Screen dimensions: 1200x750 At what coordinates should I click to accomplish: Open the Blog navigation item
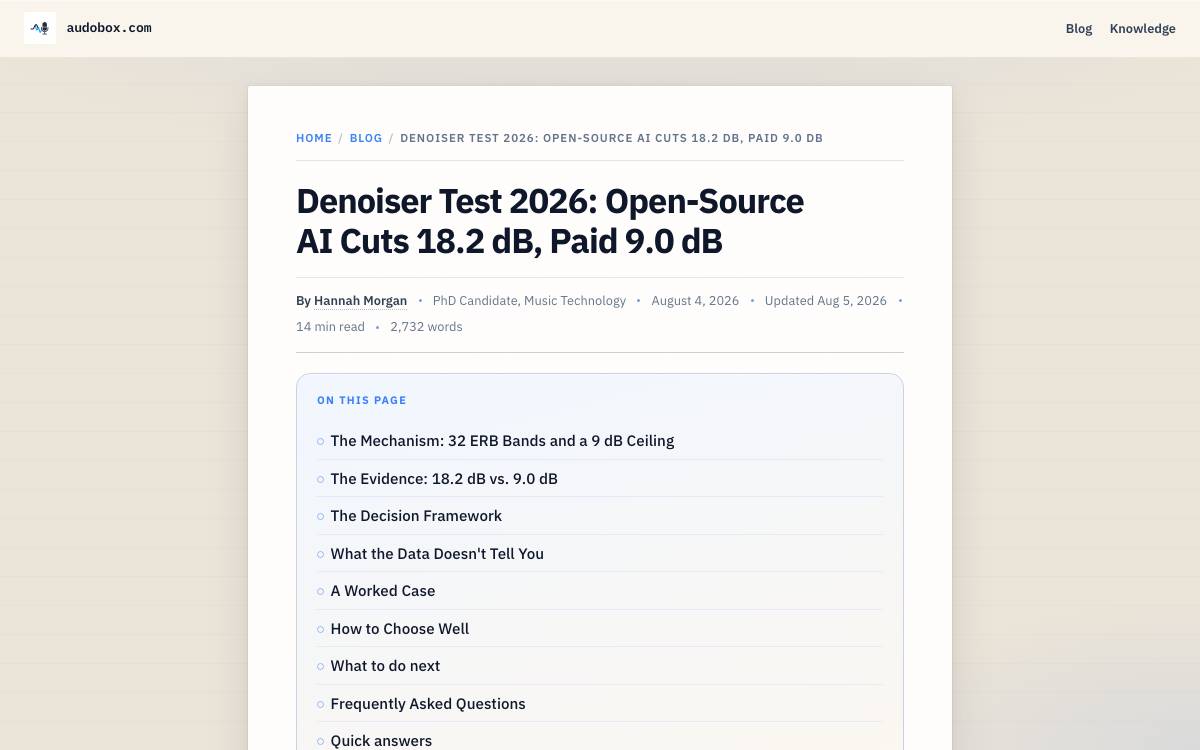tap(1079, 29)
